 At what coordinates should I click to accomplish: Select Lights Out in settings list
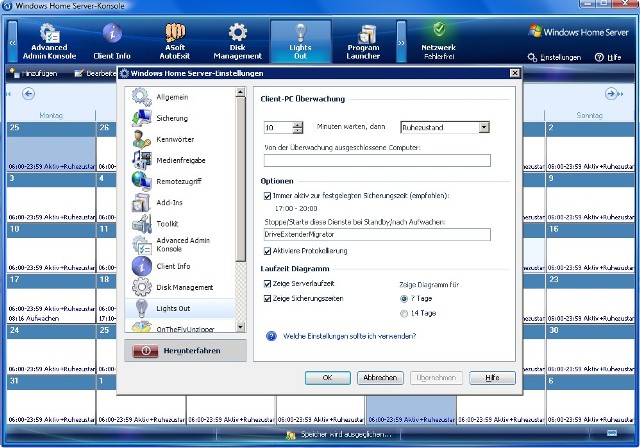tap(180, 308)
